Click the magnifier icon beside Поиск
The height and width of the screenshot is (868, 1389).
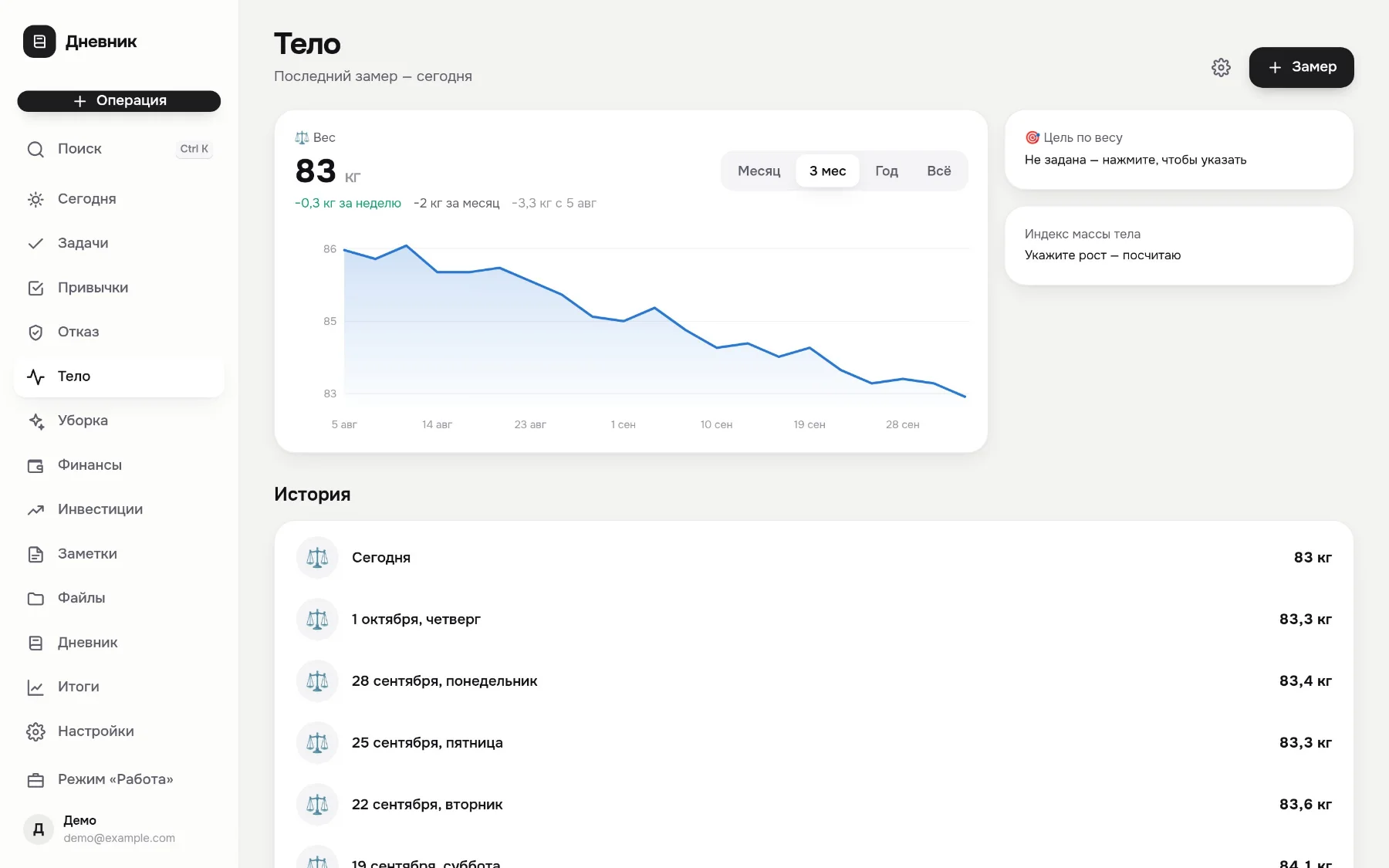pyautogui.click(x=35, y=149)
